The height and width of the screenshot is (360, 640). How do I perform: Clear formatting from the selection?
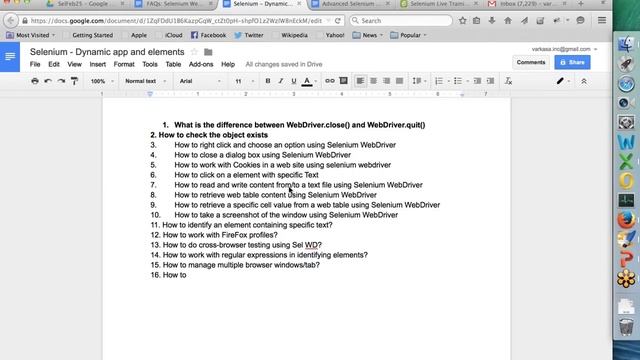pyautogui.click(x=508, y=81)
